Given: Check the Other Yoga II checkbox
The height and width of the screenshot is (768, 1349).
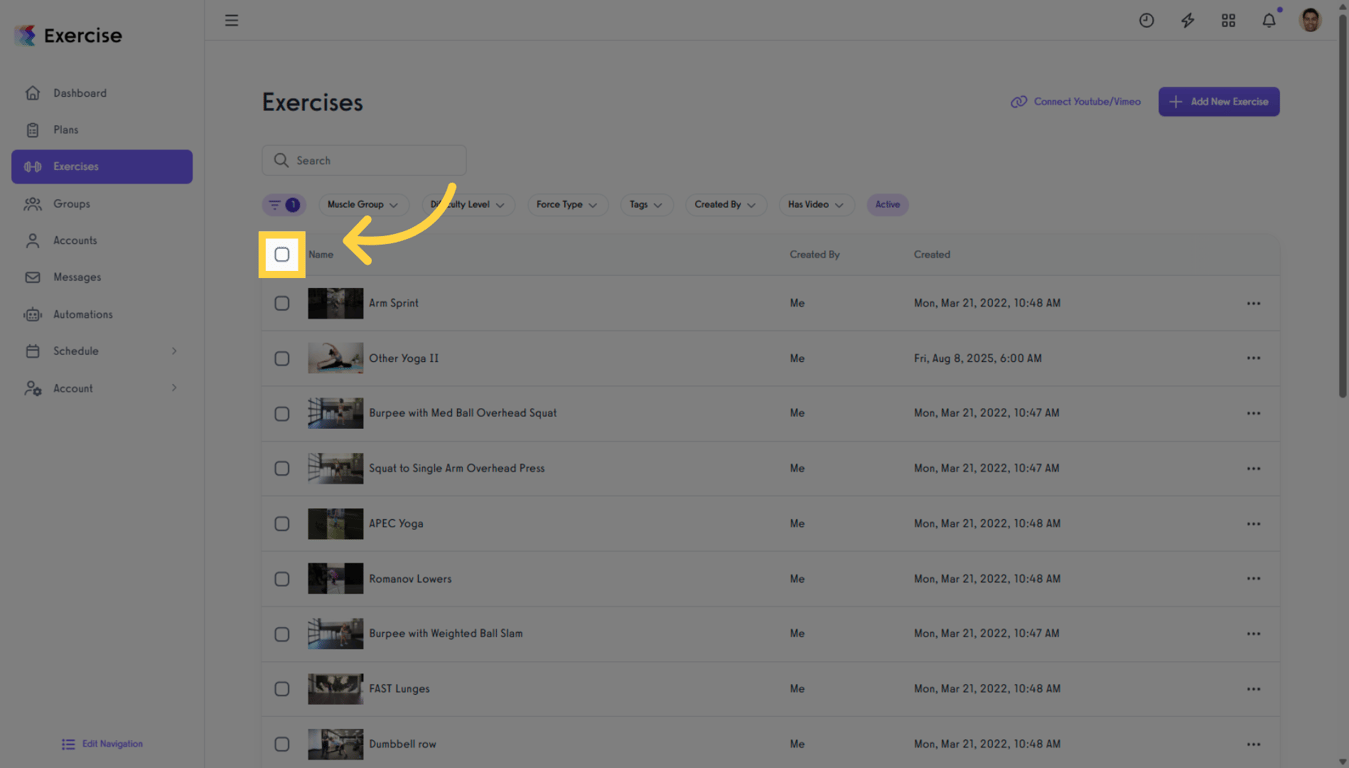Looking at the screenshot, I should (282, 358).
